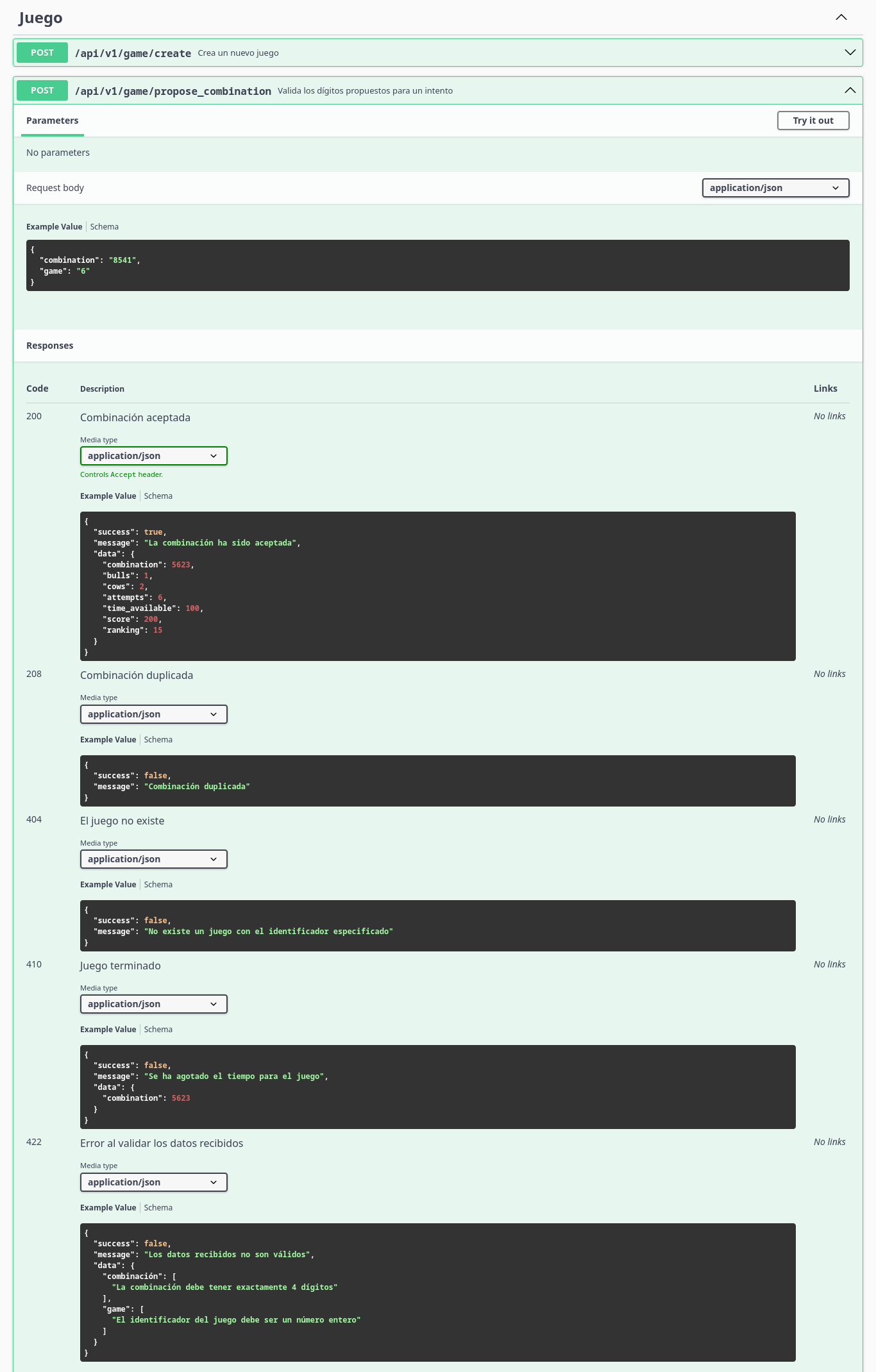
Task: Click the Try it out button
Action: 813,121
